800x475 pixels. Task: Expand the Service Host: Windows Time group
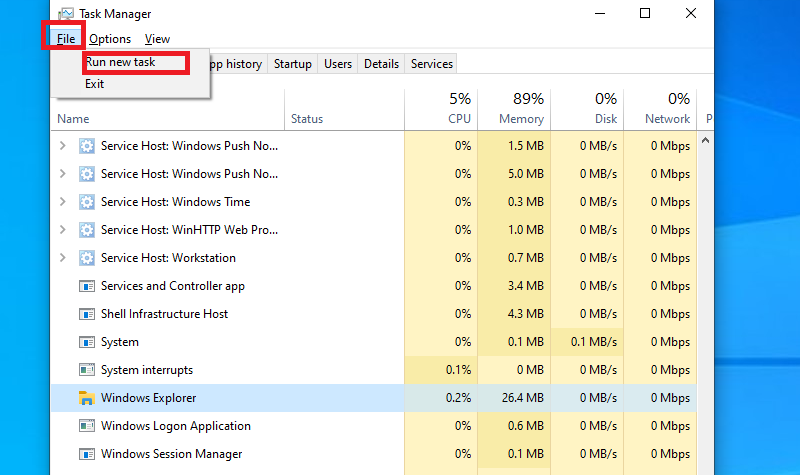[63, 202]
